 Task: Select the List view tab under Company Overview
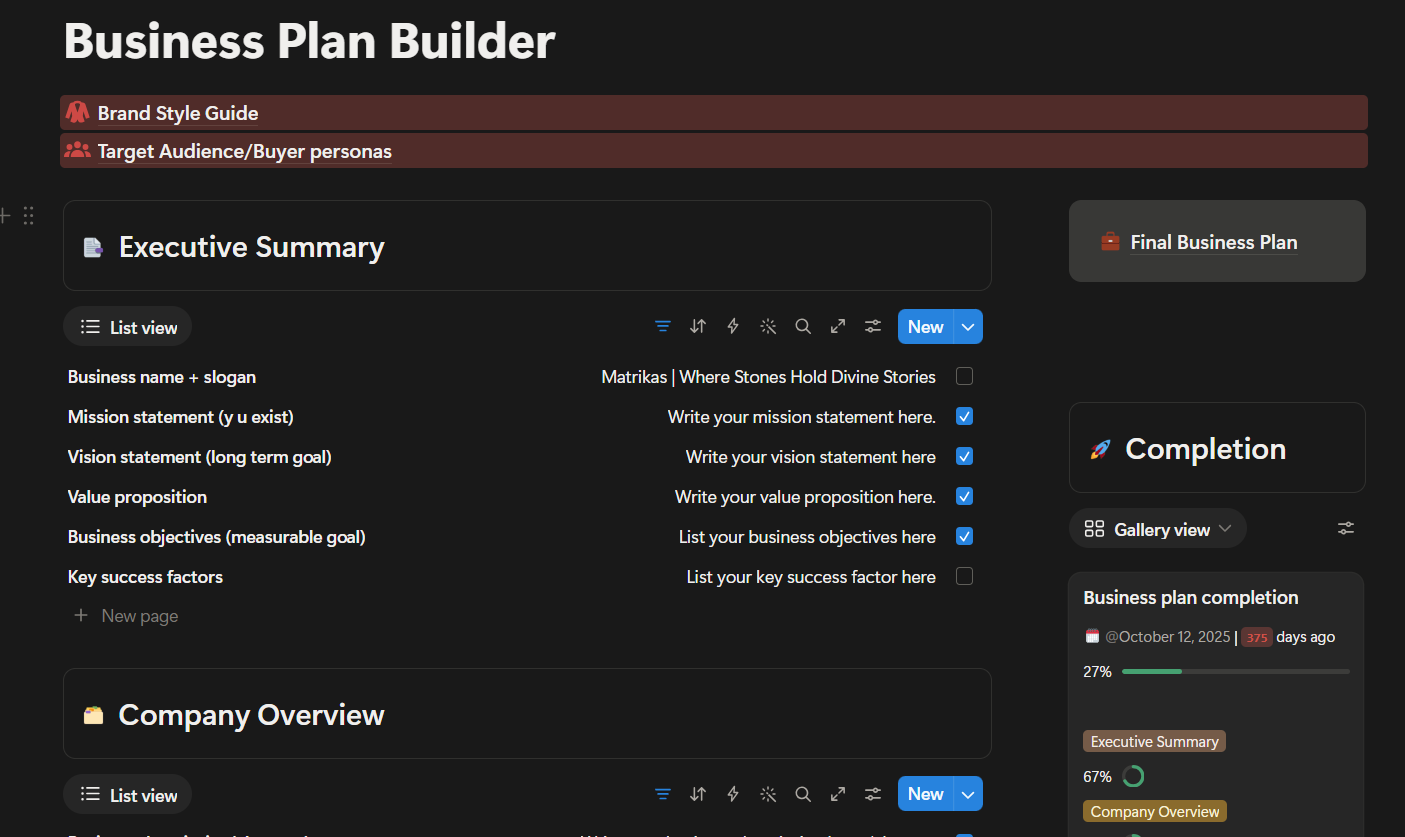click(x=128, y=795)
